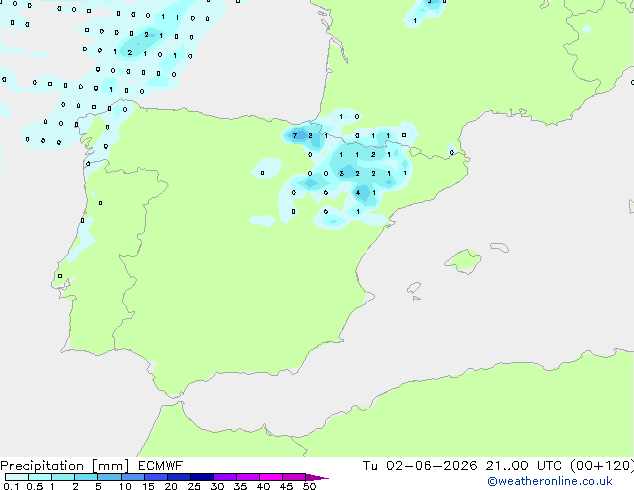Select the legend tick label '50'
The image size is (634, 490).
309,486
